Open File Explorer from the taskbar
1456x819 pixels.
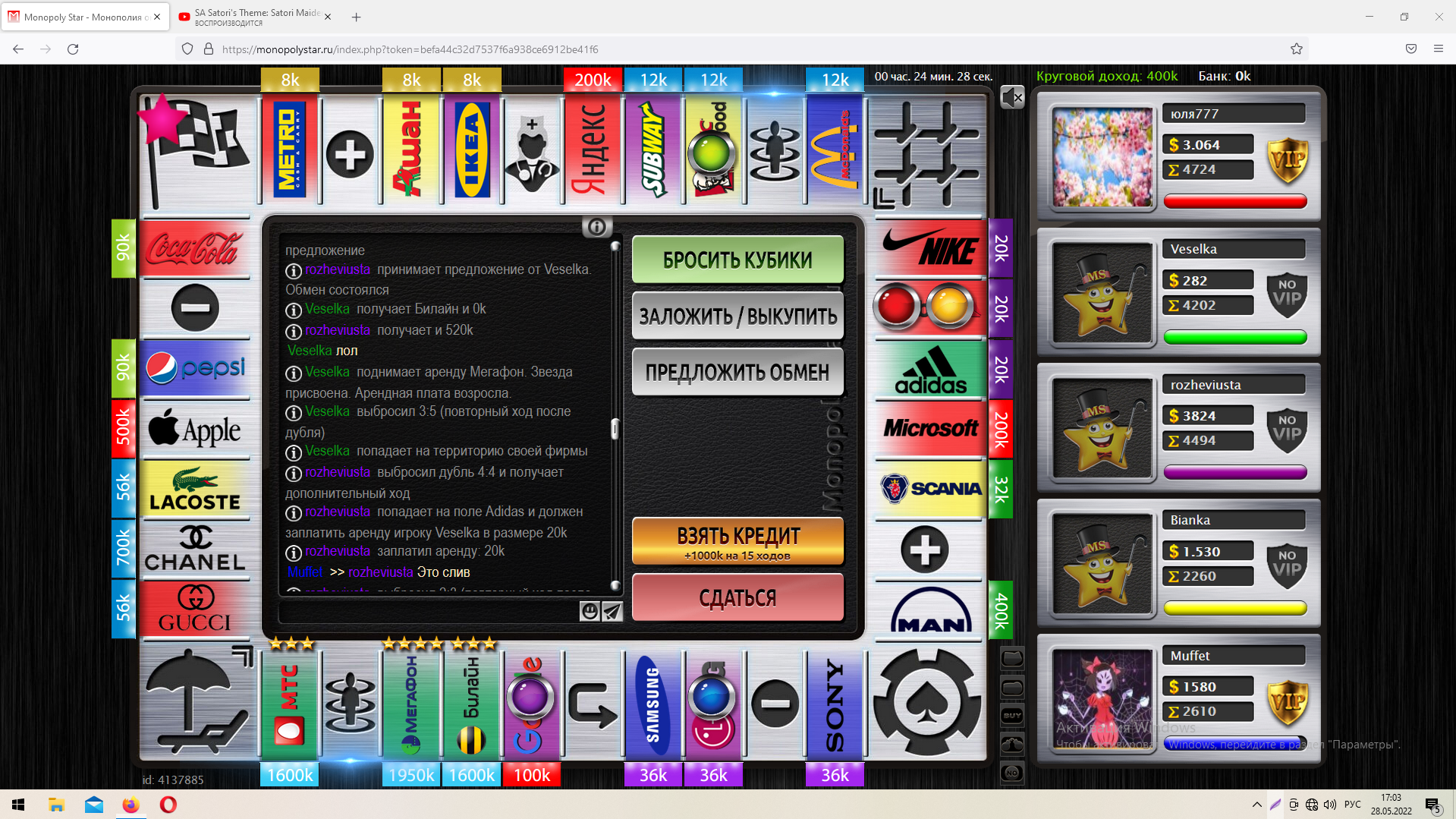(x=56, y=805)
